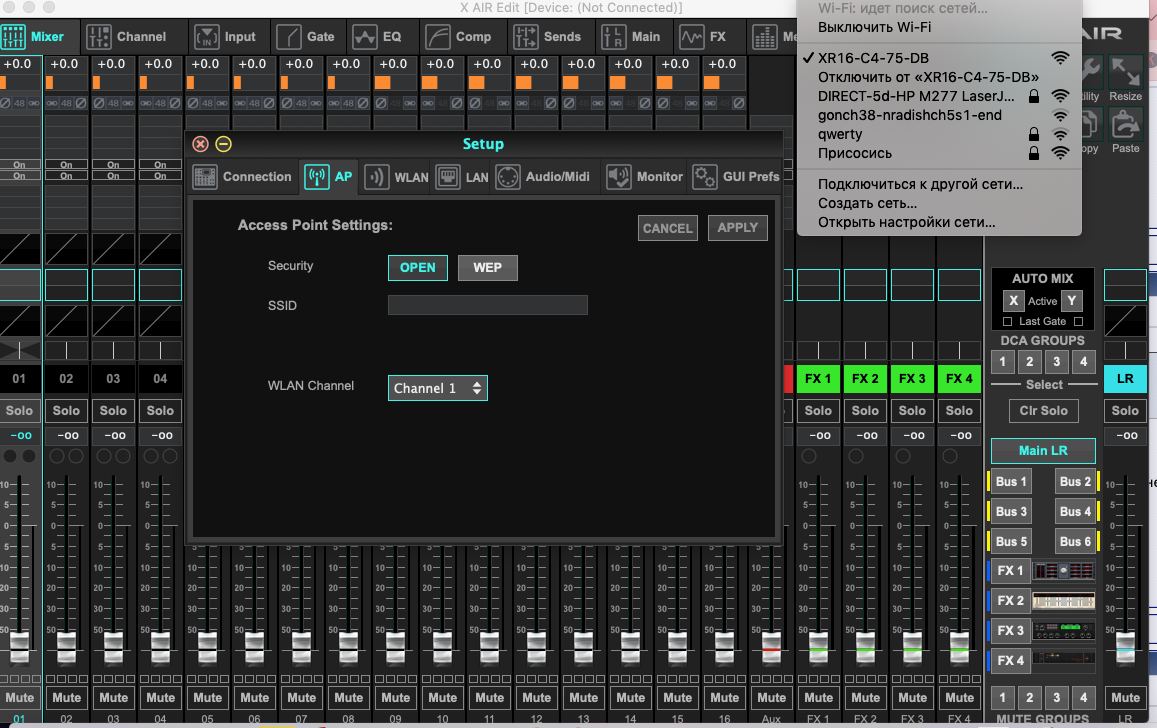Open the Sends view icon
Image resolution: width=1157 pixels, height=728 pixels.
(x=526, y=37)
